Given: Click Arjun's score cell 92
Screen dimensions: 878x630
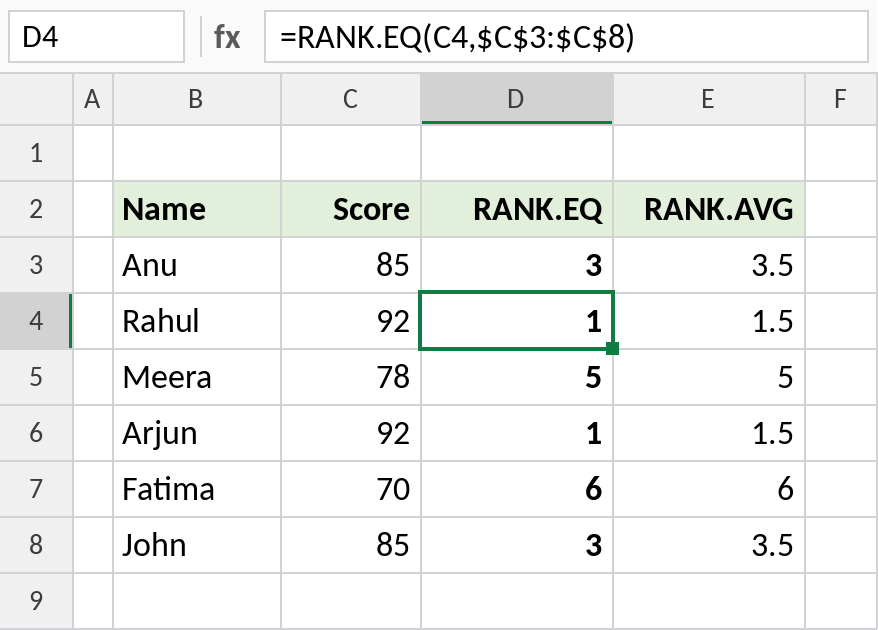Looking at the screenshot, I should click(x=351, y=433).
